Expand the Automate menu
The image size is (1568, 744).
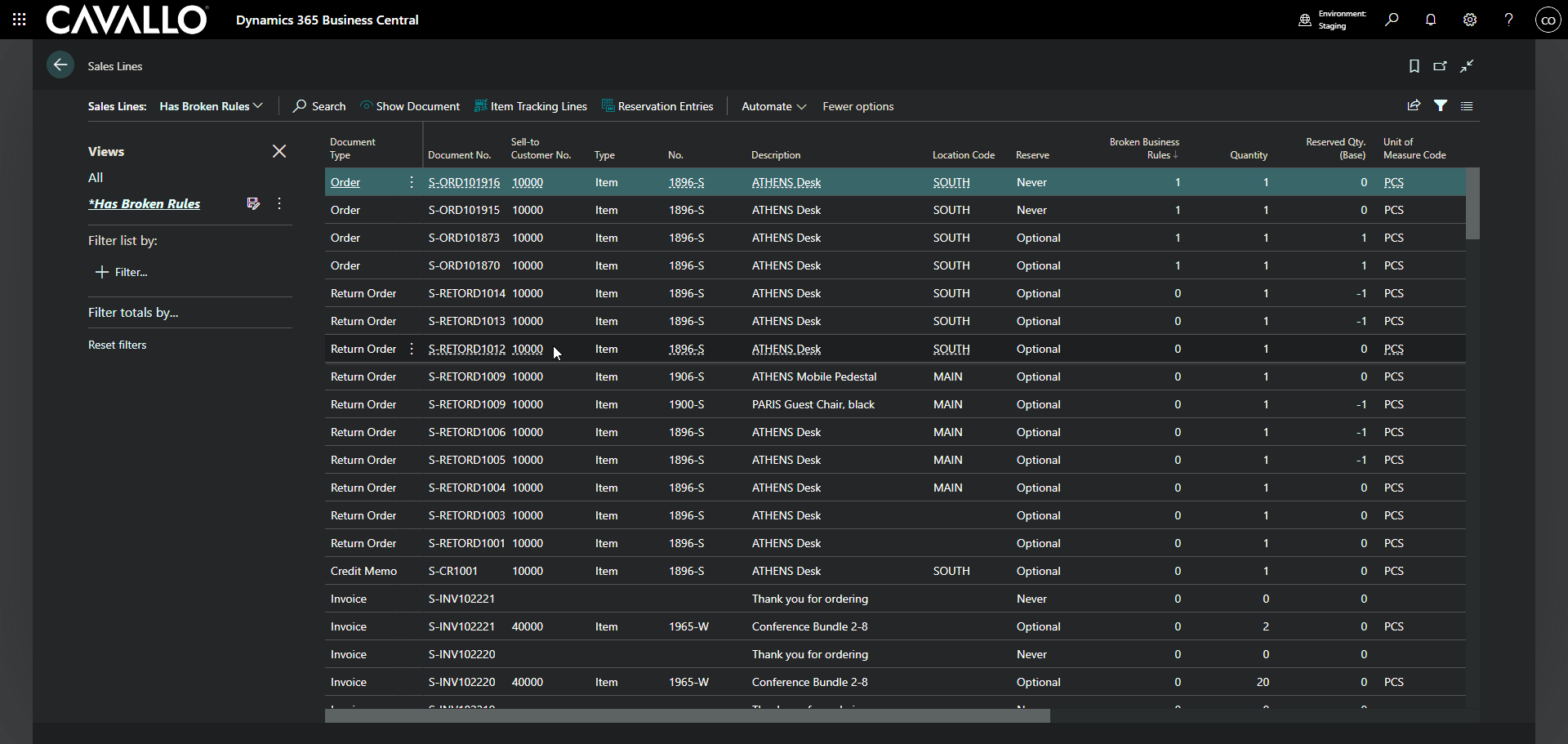pyautogui.click(x=773, y=106)
